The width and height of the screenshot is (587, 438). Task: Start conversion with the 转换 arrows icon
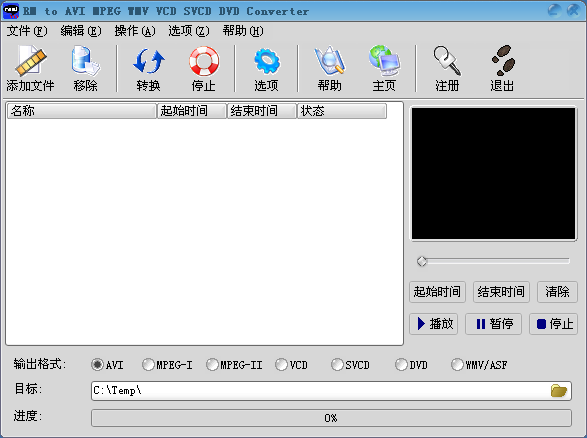pyautogui.click(x=149, y=61)
